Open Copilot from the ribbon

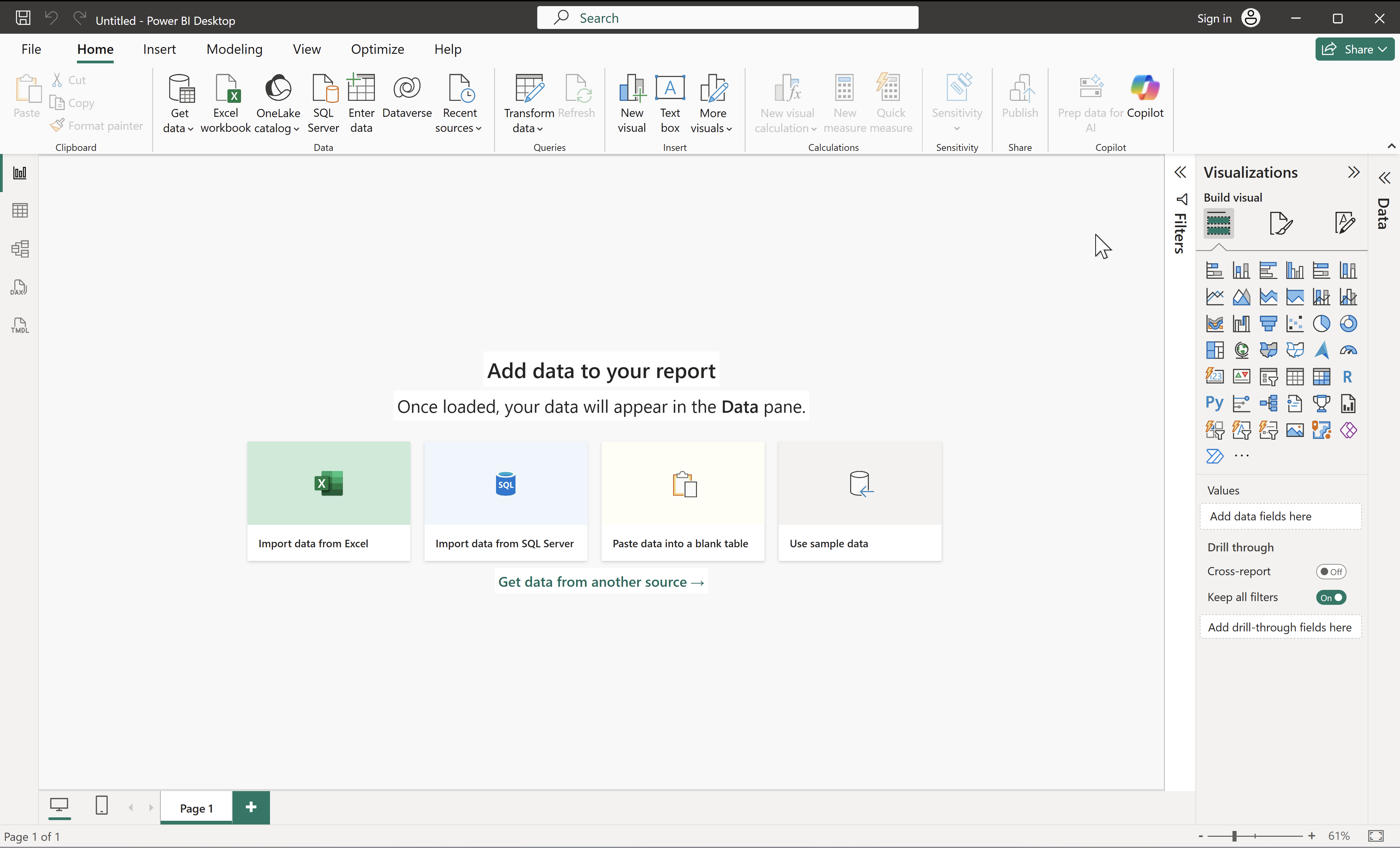[1145, 97]
